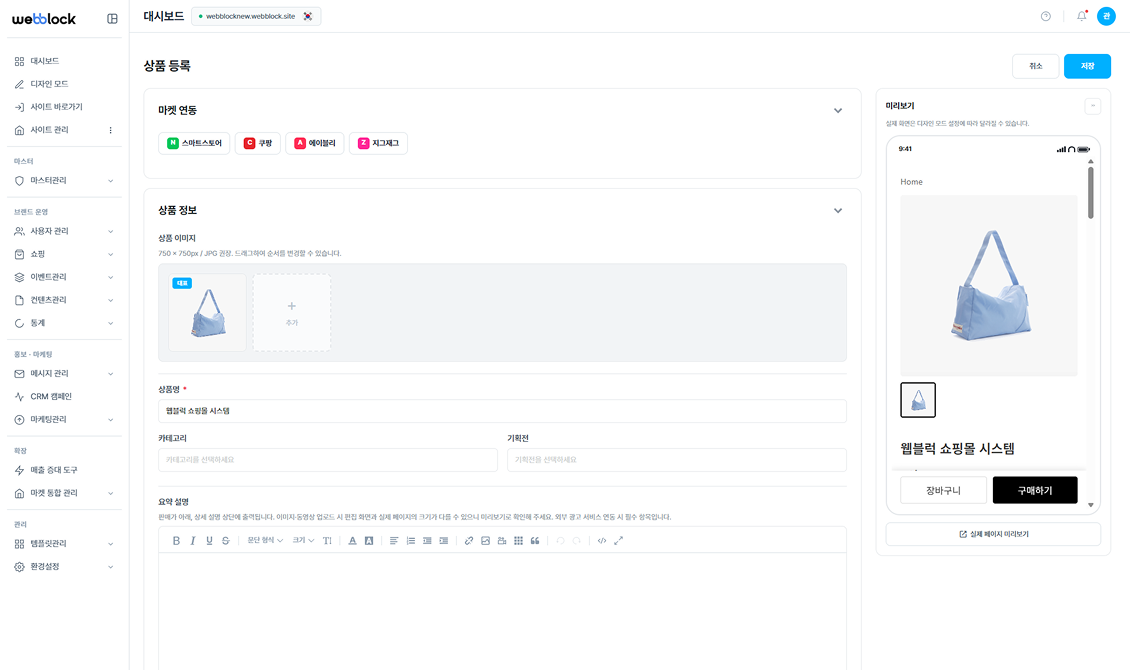Click the help question mark icon

coord(1046,16)
